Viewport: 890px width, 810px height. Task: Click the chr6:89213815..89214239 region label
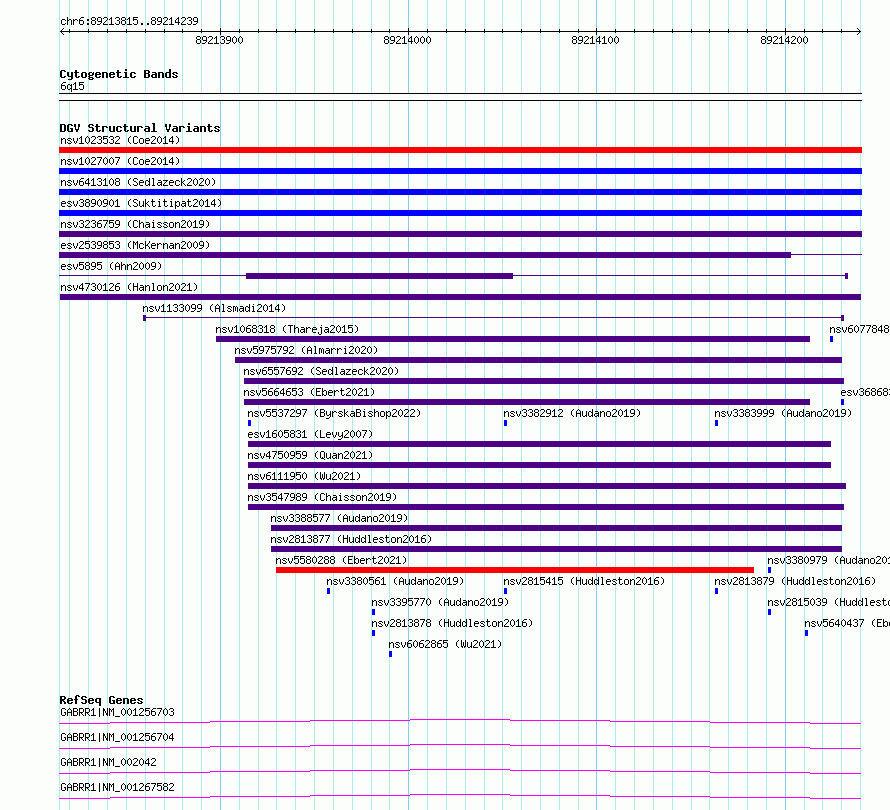(x=129, y=22)
